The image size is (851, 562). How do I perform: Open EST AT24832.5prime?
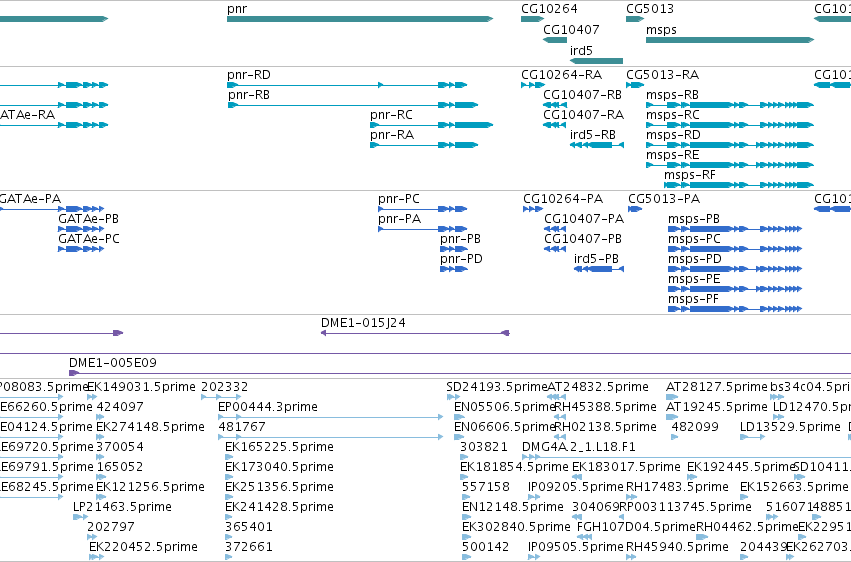(557, 397)
